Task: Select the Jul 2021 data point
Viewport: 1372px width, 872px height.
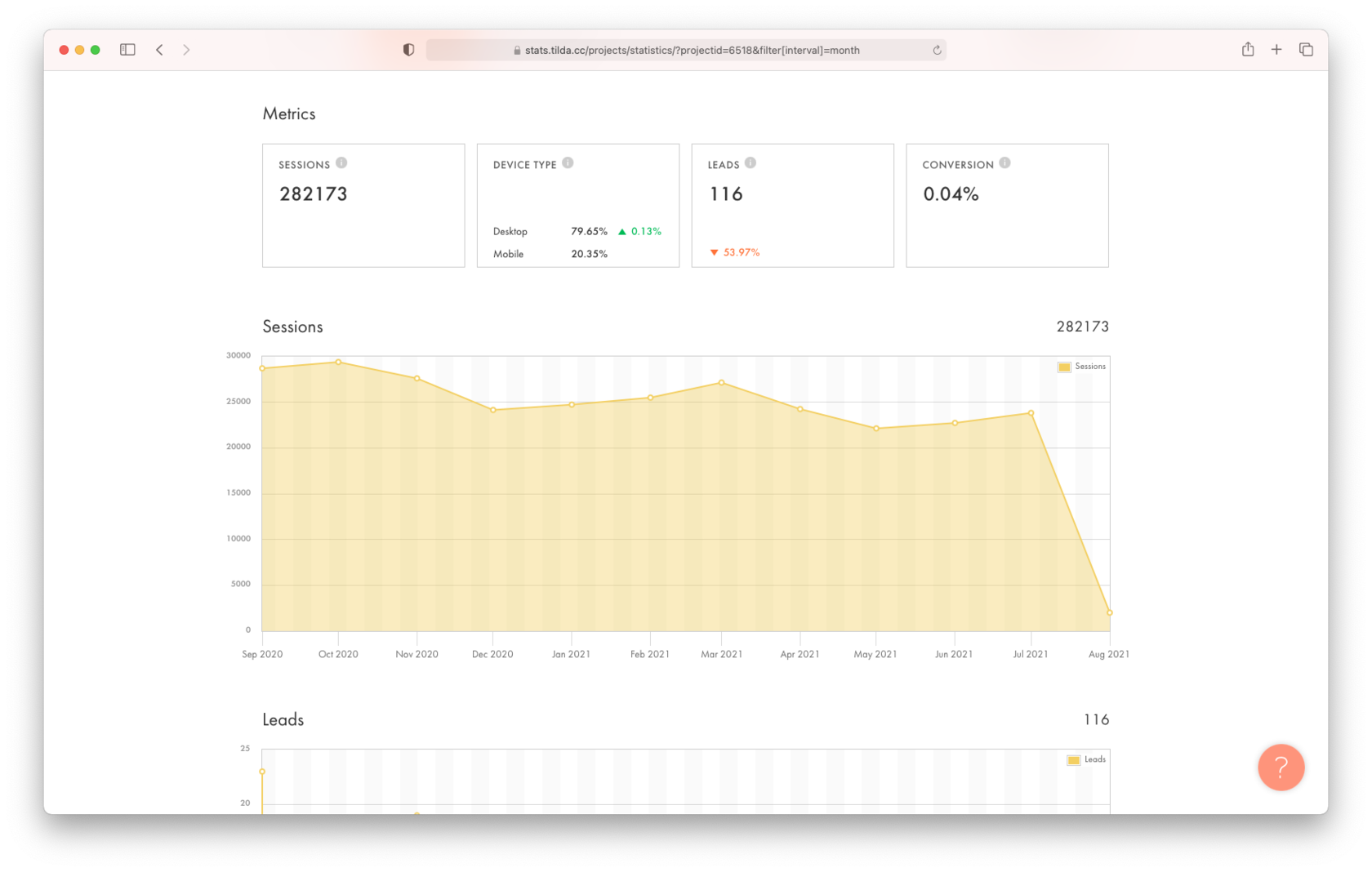Action: (x=1031, y=413)
